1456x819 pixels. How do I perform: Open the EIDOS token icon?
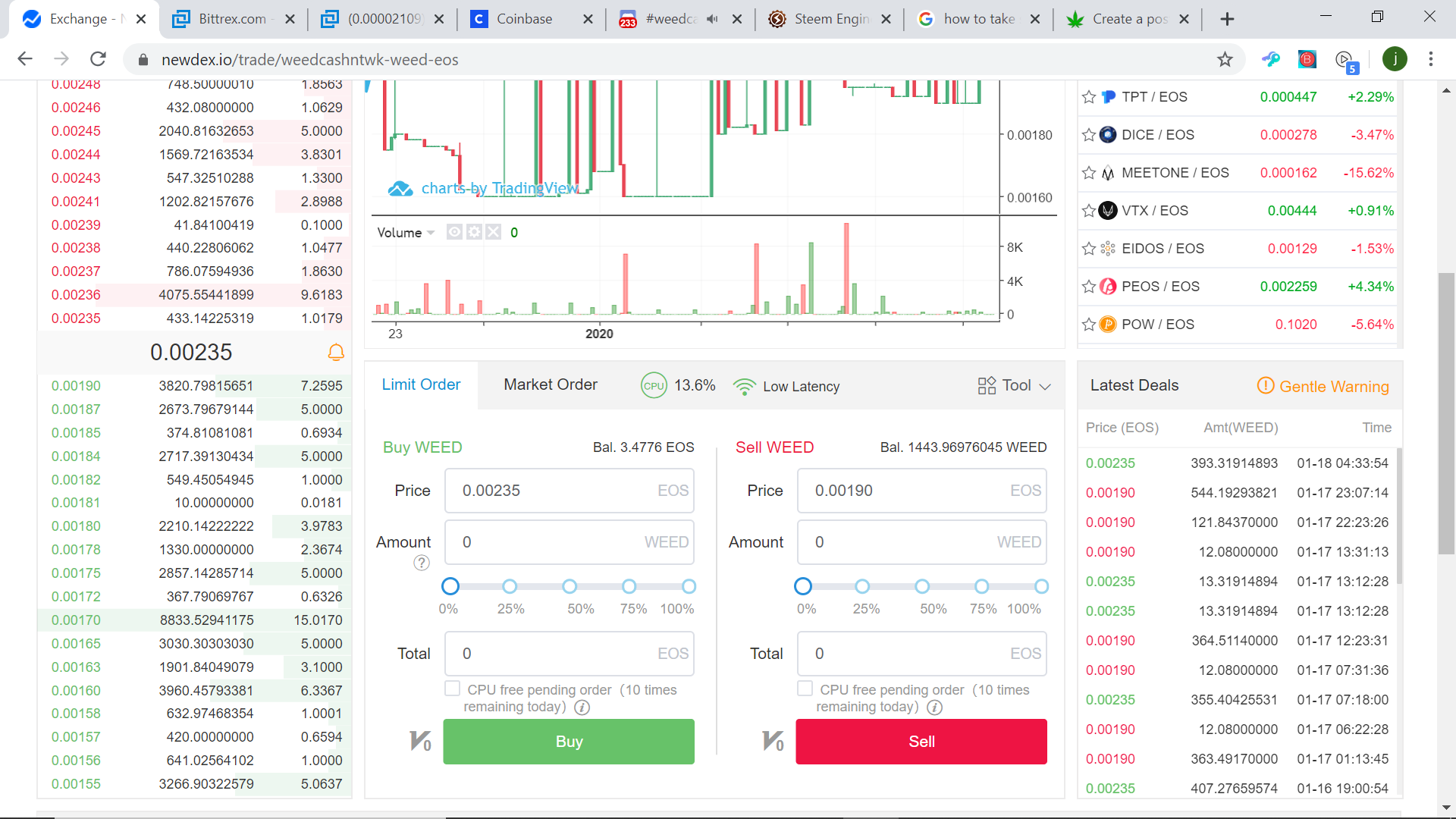[x=1108, y=249]
